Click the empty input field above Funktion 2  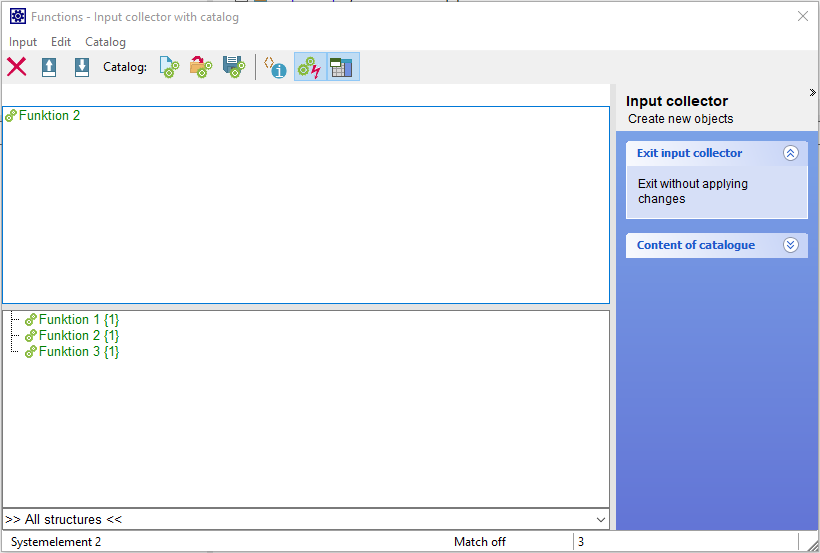(x=306, y=95)
